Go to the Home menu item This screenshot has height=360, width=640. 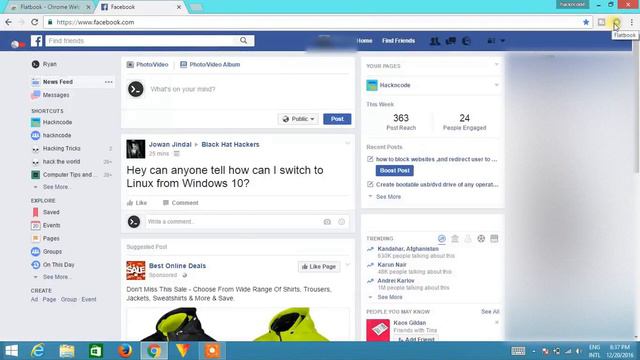364,41
